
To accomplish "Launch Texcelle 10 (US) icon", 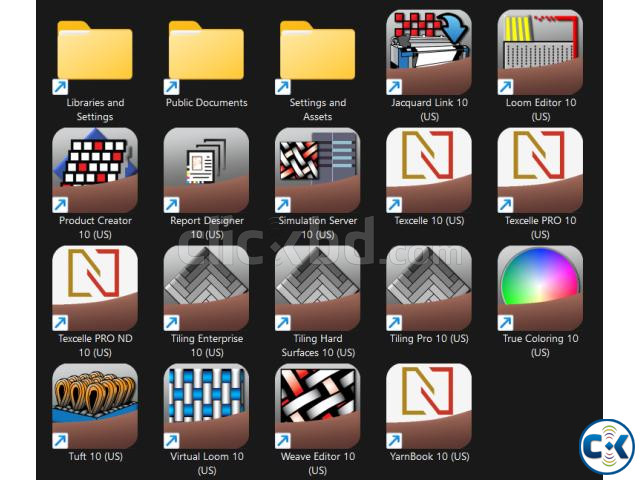I will (429, 170).
